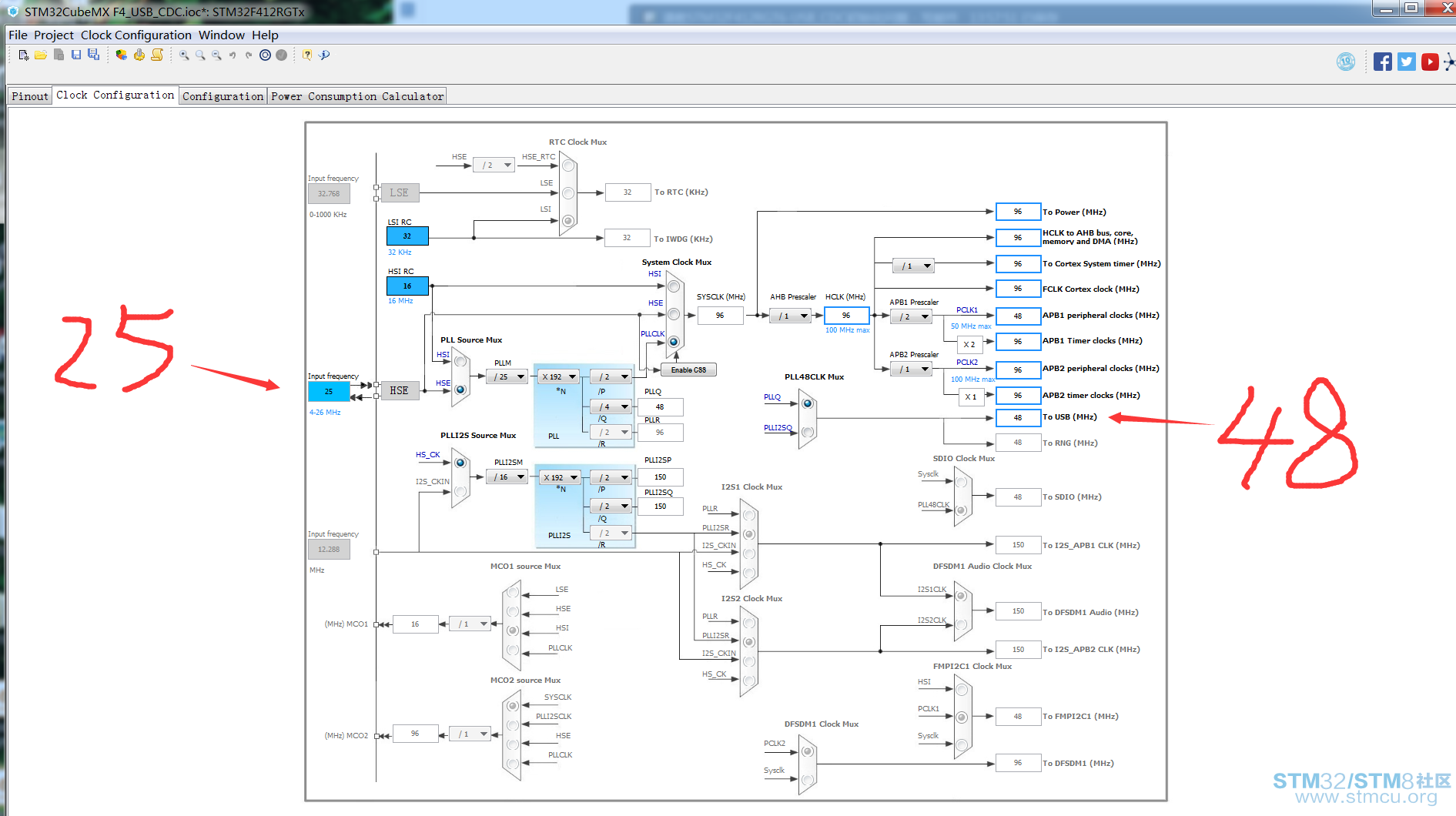Select LSE in RTC Clock Mux
This screenshot has width=1456, height=816.
click(x=568, y=193)
